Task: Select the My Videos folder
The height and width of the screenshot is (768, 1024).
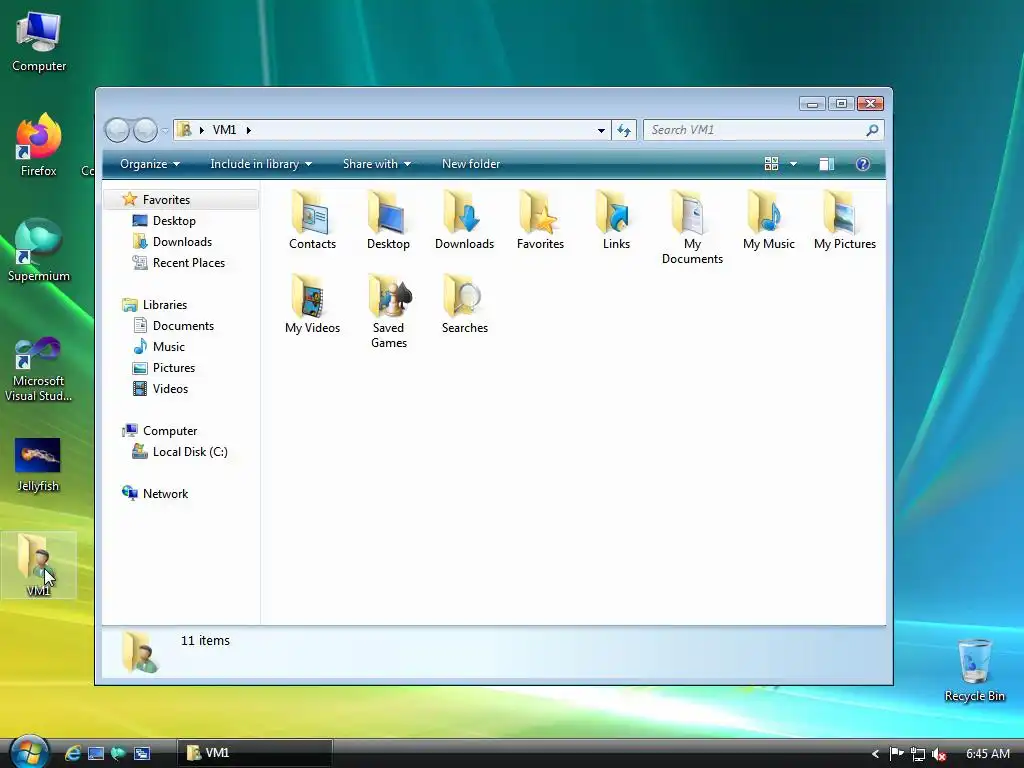Action: coord(312,305)
